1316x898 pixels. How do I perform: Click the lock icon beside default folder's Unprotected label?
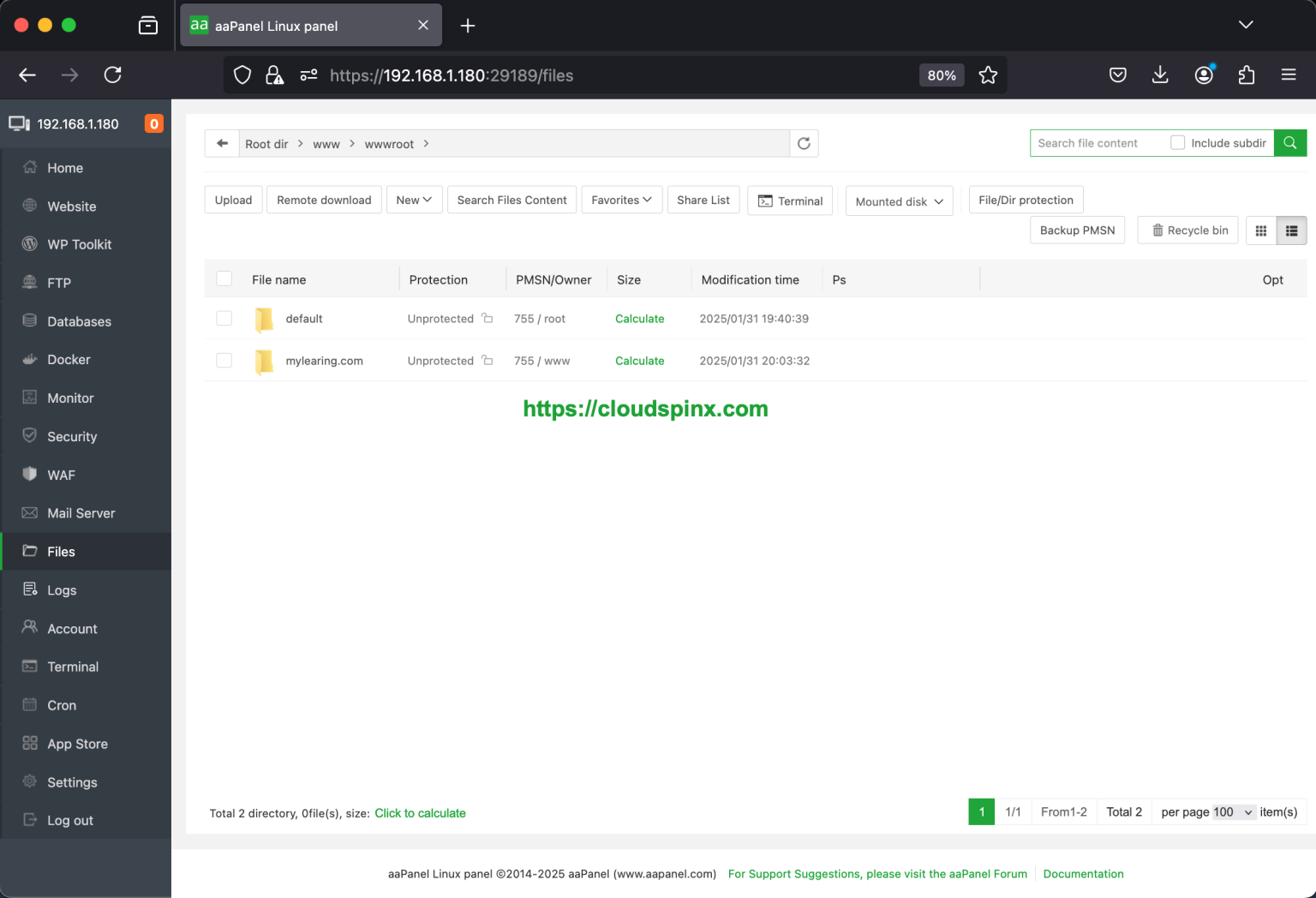(x=487, y=318)
